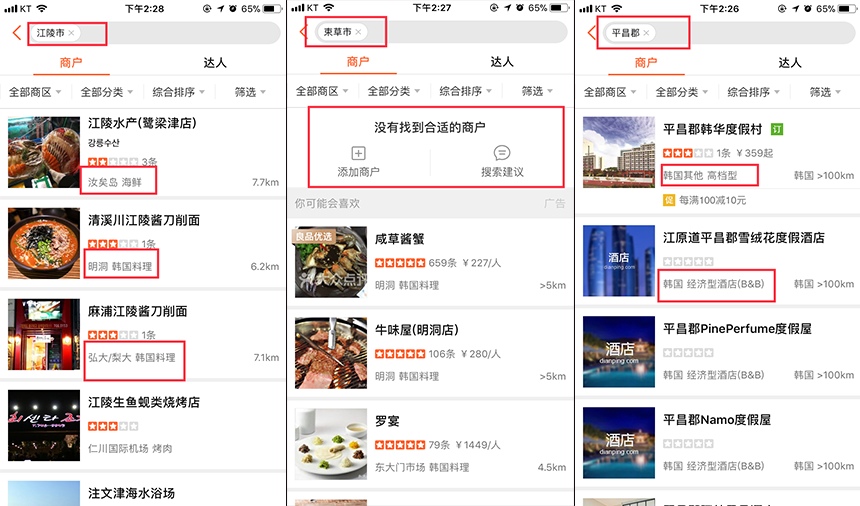Open the 咸草酱蟹 restaurant listing title
The image size is (860, 506).
point(400,240)
